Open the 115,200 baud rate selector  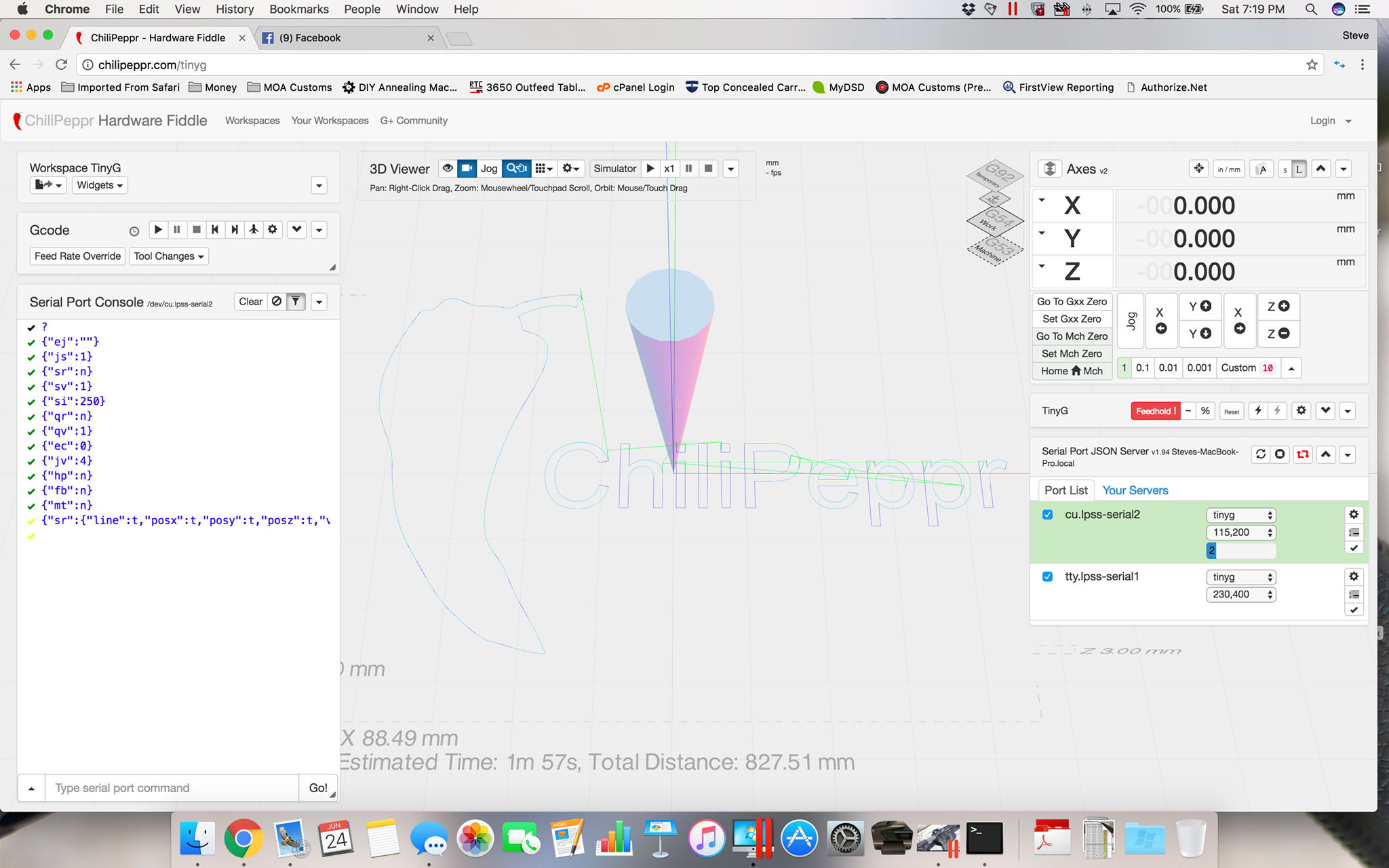point(1240,532)
